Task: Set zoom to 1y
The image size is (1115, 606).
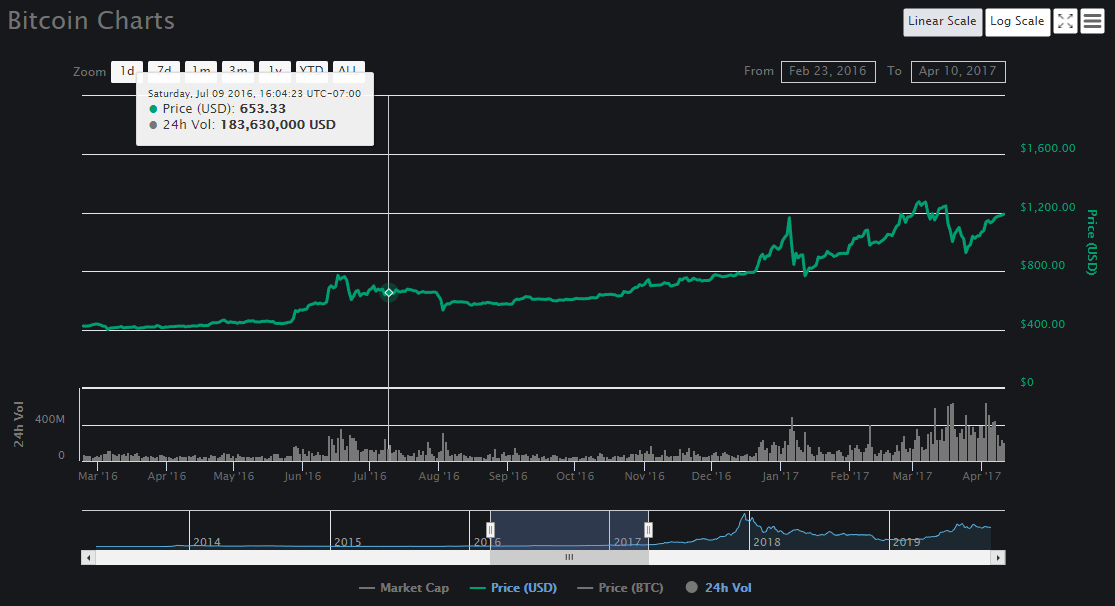Action: click(x=274, y=68)
